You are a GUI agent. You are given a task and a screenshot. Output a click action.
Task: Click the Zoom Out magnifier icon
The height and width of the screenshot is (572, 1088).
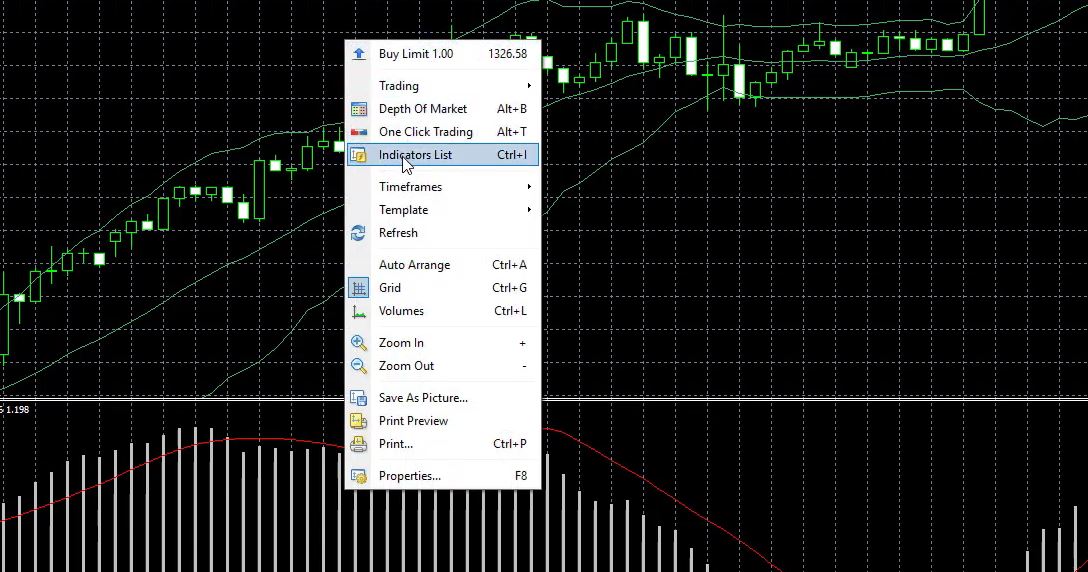click(359, 366)
